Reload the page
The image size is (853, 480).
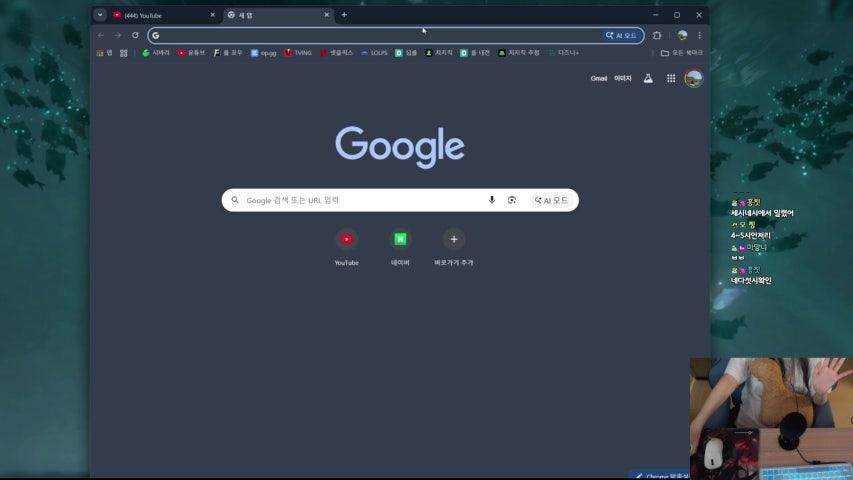tap(135, 35)
